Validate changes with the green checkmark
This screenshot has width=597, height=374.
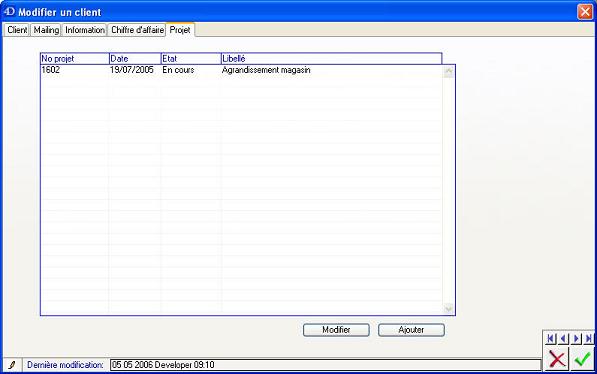[x=582, y=359]
